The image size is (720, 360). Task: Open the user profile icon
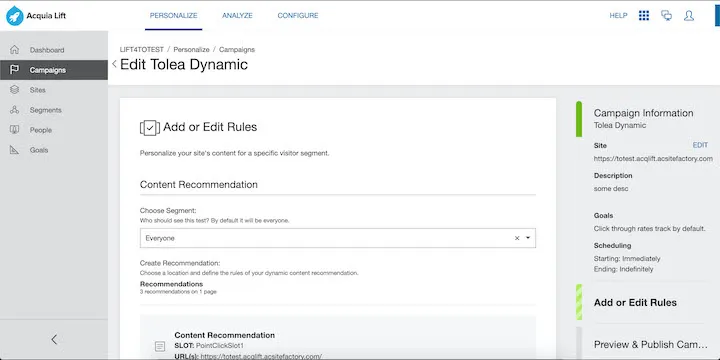[x=689, y=16]
